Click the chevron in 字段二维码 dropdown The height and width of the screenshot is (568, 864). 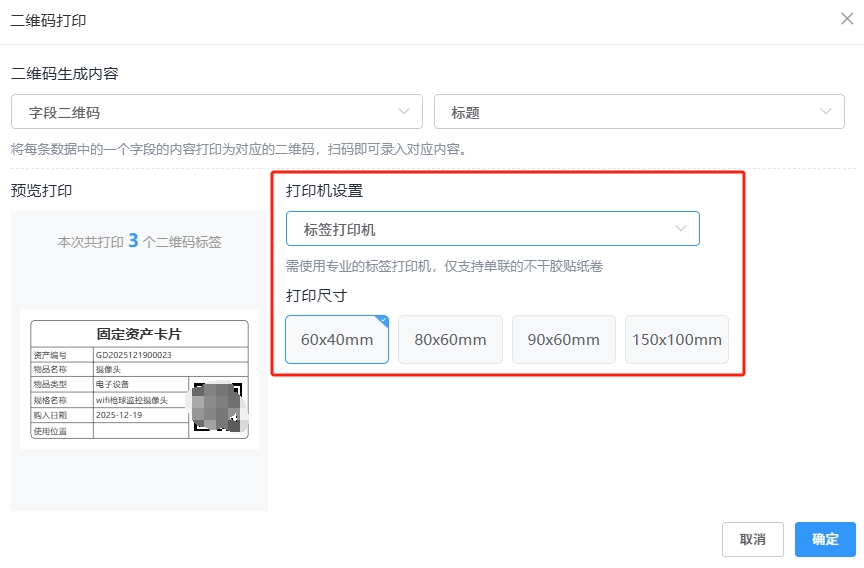point(404,112)
